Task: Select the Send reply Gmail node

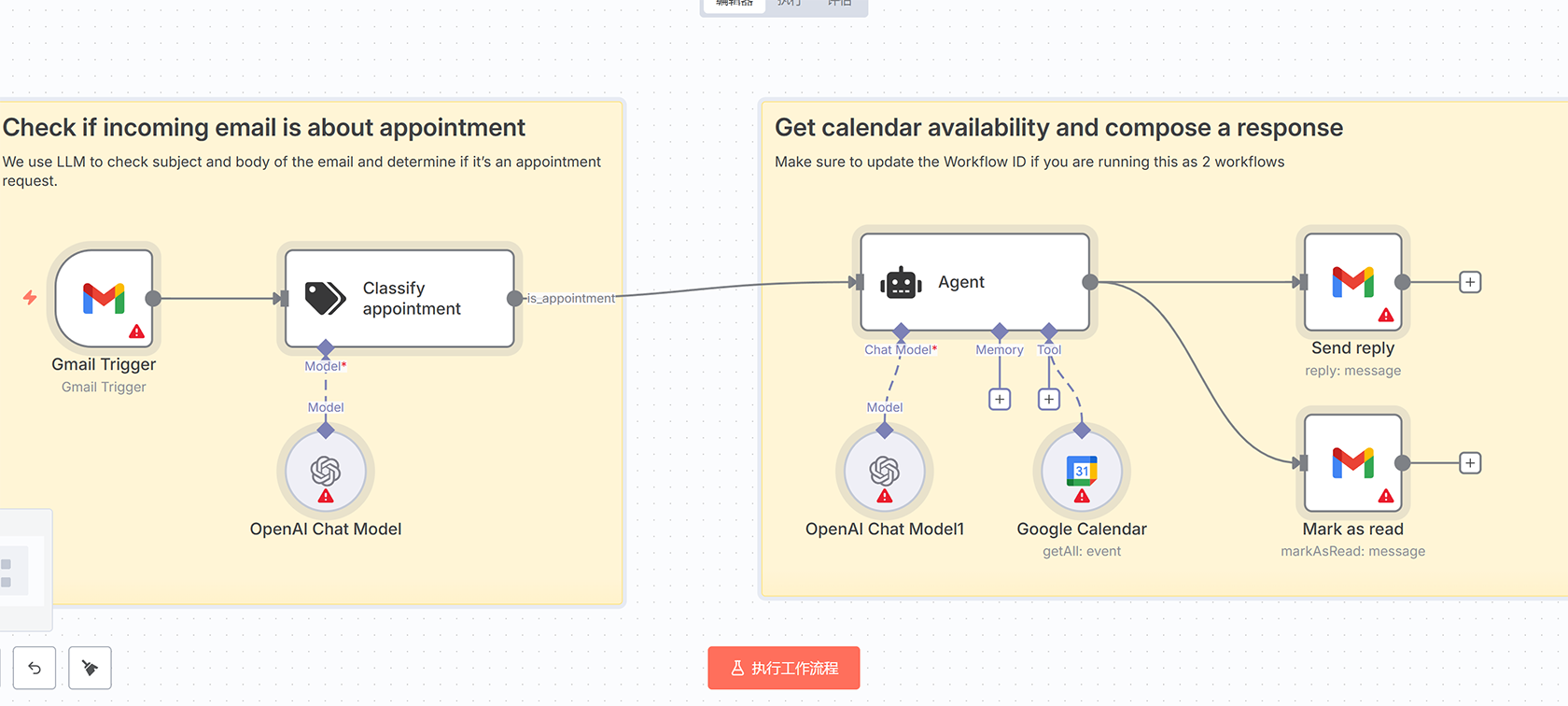Action: tap(1352, 282)
